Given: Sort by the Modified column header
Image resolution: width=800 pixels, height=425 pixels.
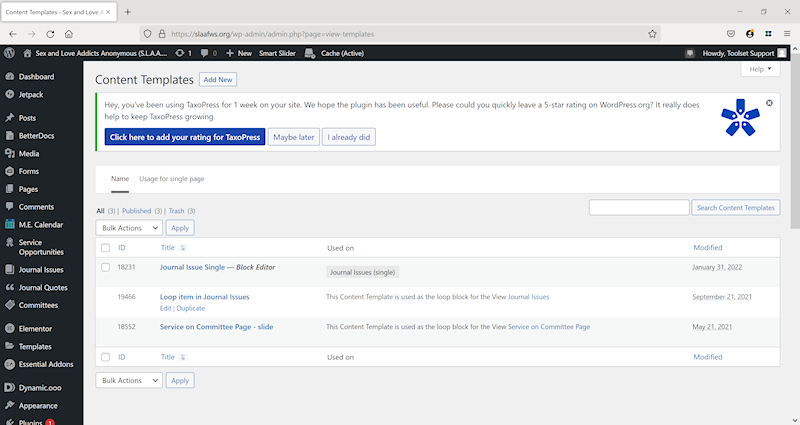Looking at the screenshot, I should tap(708, 247).
